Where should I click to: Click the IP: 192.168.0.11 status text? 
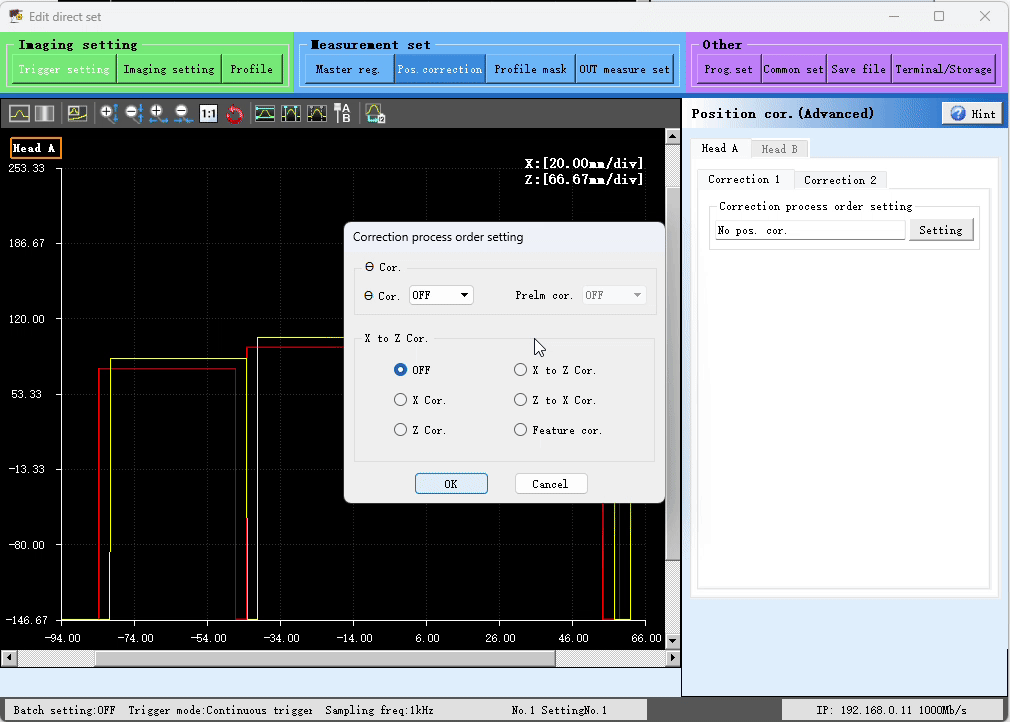(891, 710)
